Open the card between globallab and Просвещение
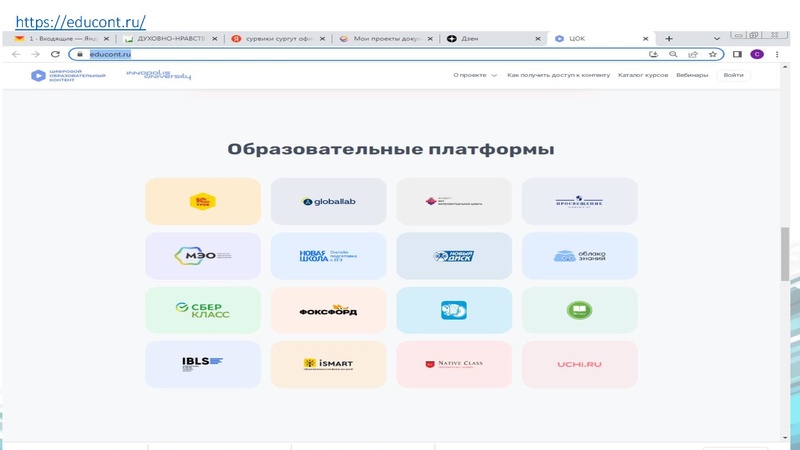 click(x=454, y=202)
